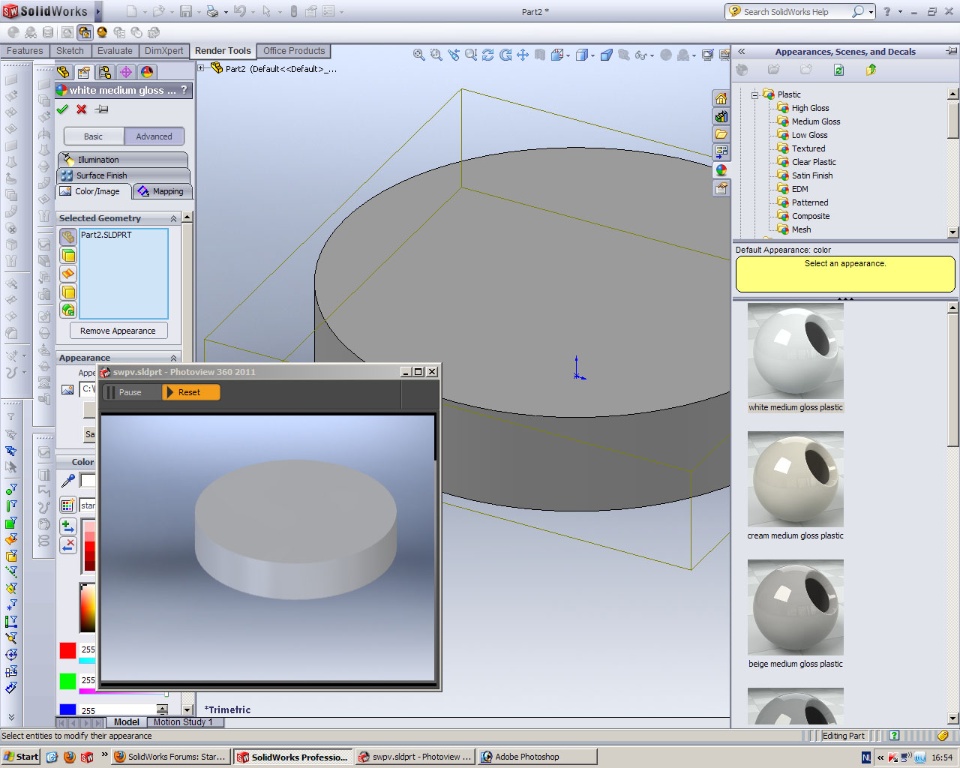Open the Office Products tab
Screen dimensions: 960x768
294,51
